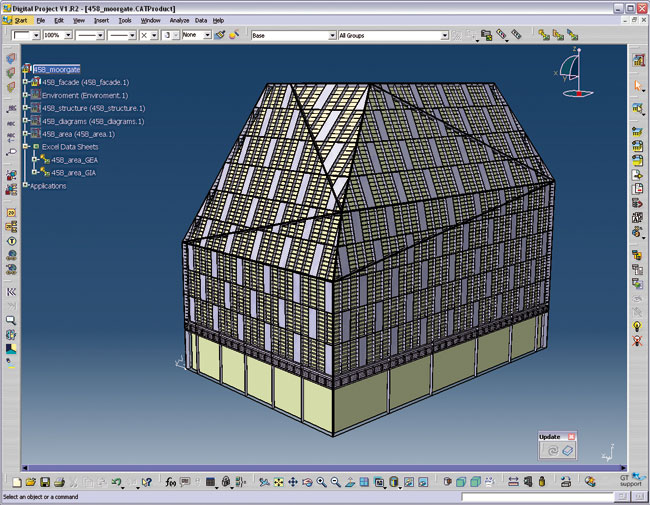The width and height of the screenshot is (650, 505).
Task: Expand the 458_facade tree node
Action: (26, 82)
